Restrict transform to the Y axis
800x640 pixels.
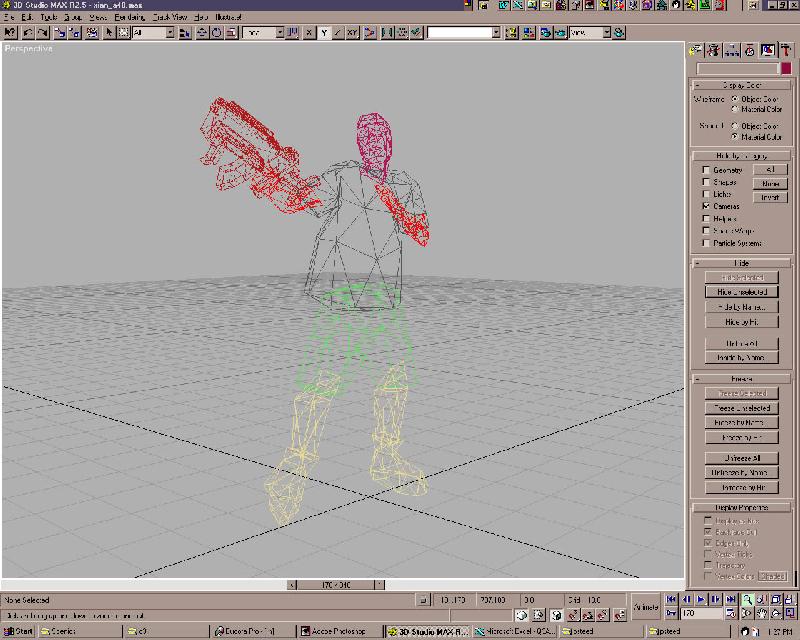click(x=324, y=33)
